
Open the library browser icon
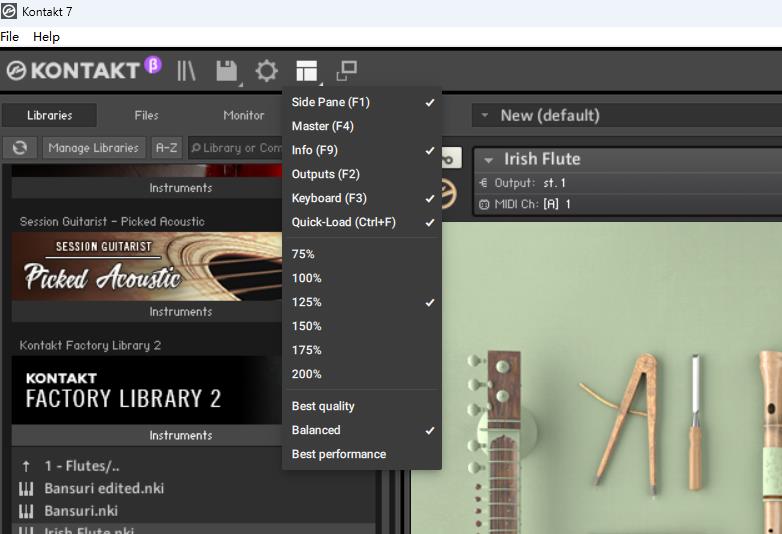coord(186,71)
